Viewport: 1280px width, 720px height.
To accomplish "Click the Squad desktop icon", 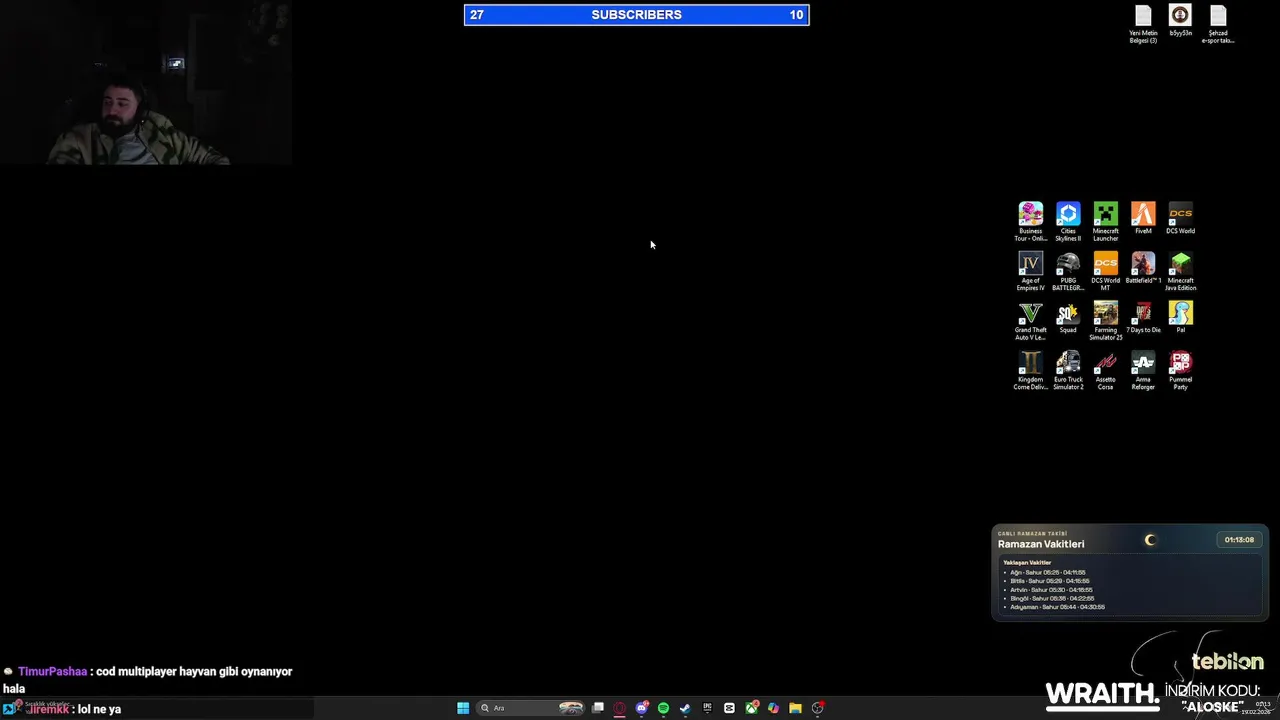I will tap(1068, 318).
